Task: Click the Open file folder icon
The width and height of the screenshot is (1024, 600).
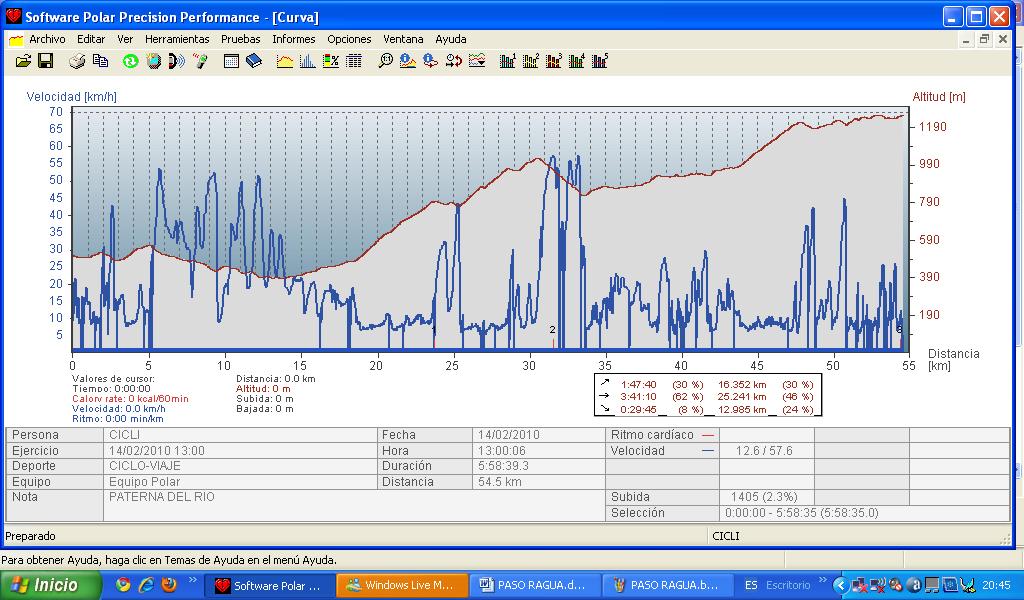Action: coord(23,61)
